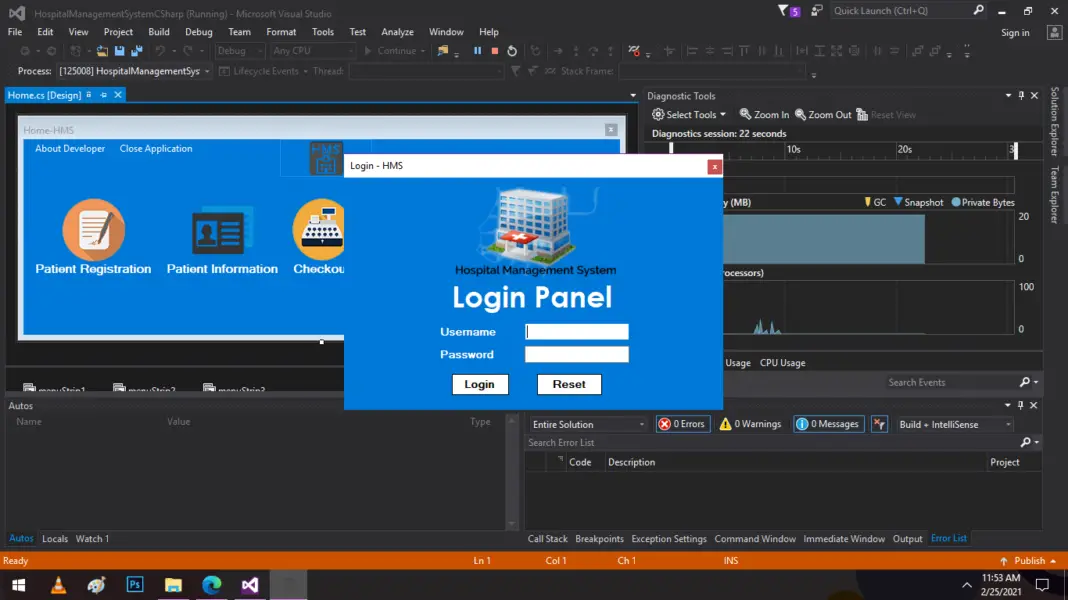
Task: Toggle the 0 Messages filter
Action: pyautogui.click(x=828, y=424)
